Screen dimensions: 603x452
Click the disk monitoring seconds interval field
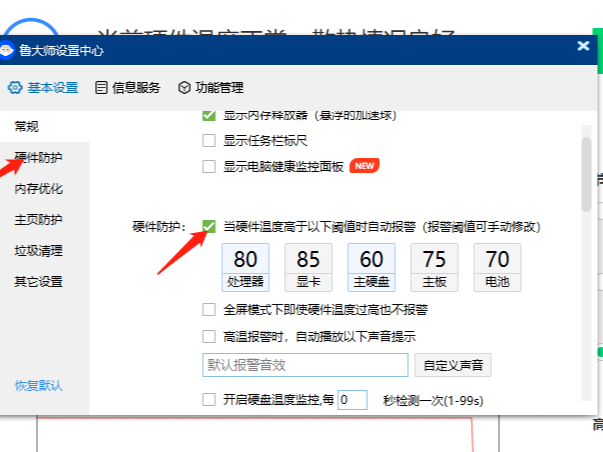[352, 400]
